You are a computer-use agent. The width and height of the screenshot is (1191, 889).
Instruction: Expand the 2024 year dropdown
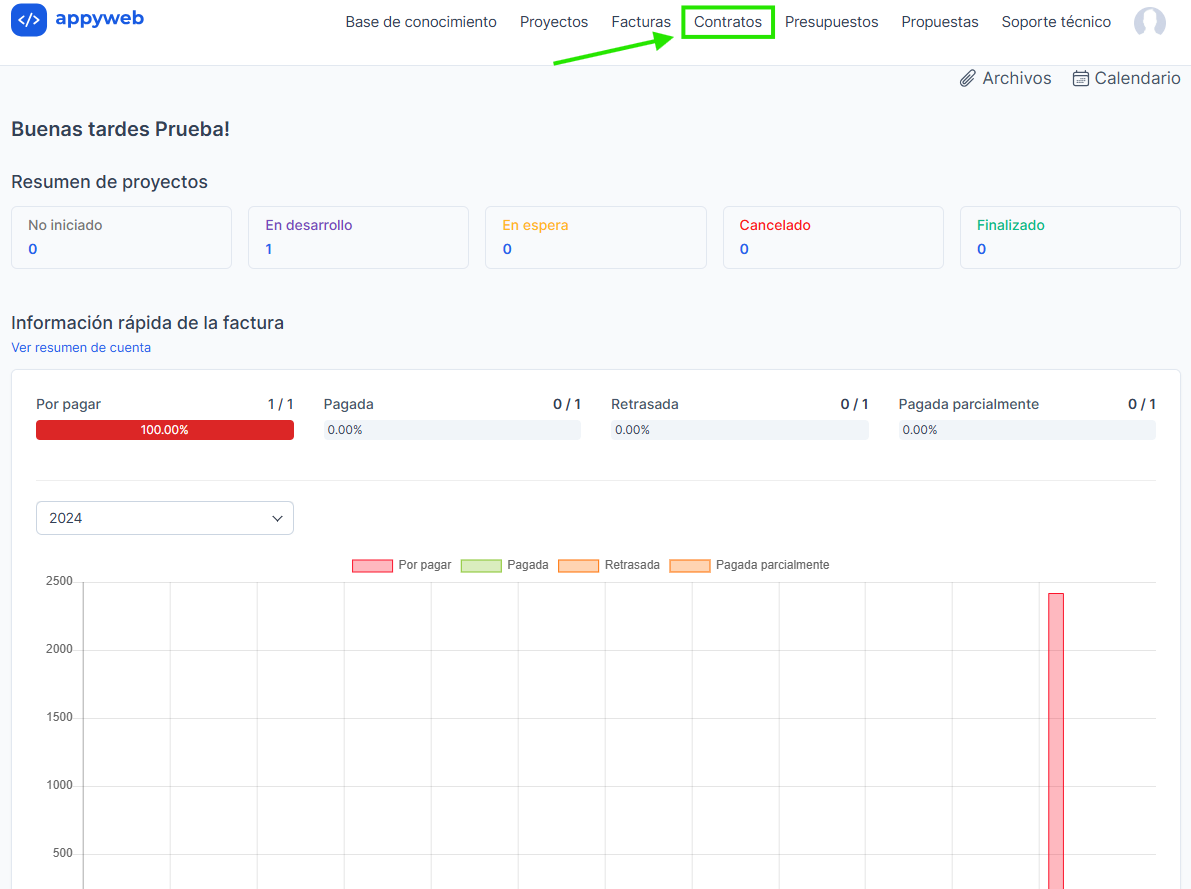coord(165,518)
